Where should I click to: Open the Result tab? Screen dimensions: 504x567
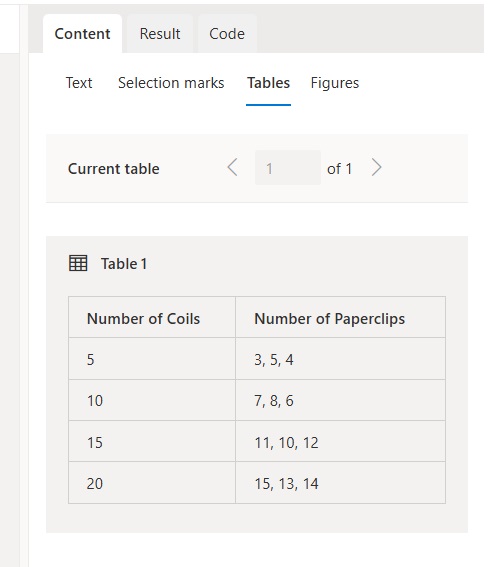[x=160, y=34]
